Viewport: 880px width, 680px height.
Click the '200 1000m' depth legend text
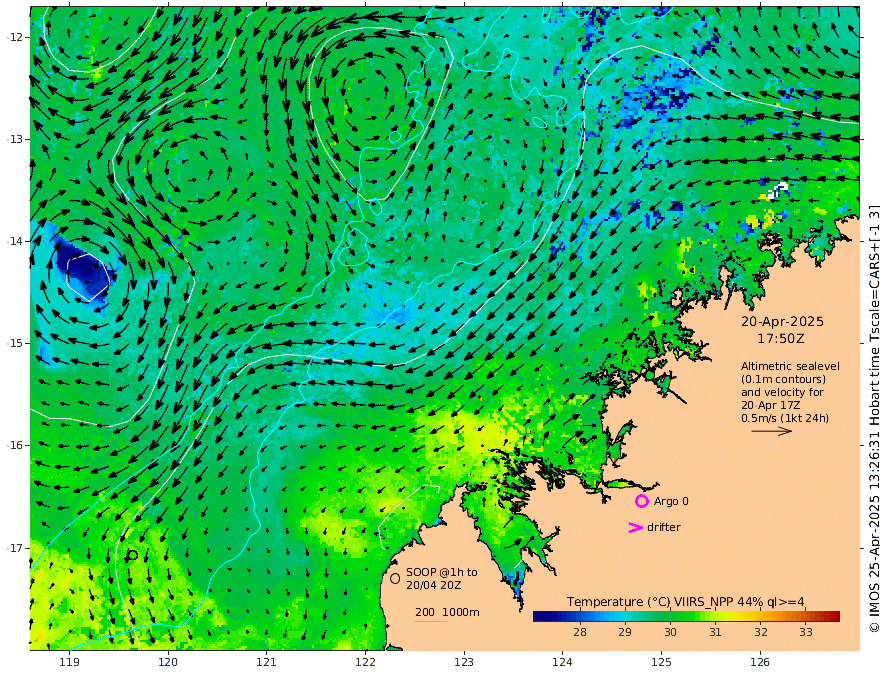447,612
